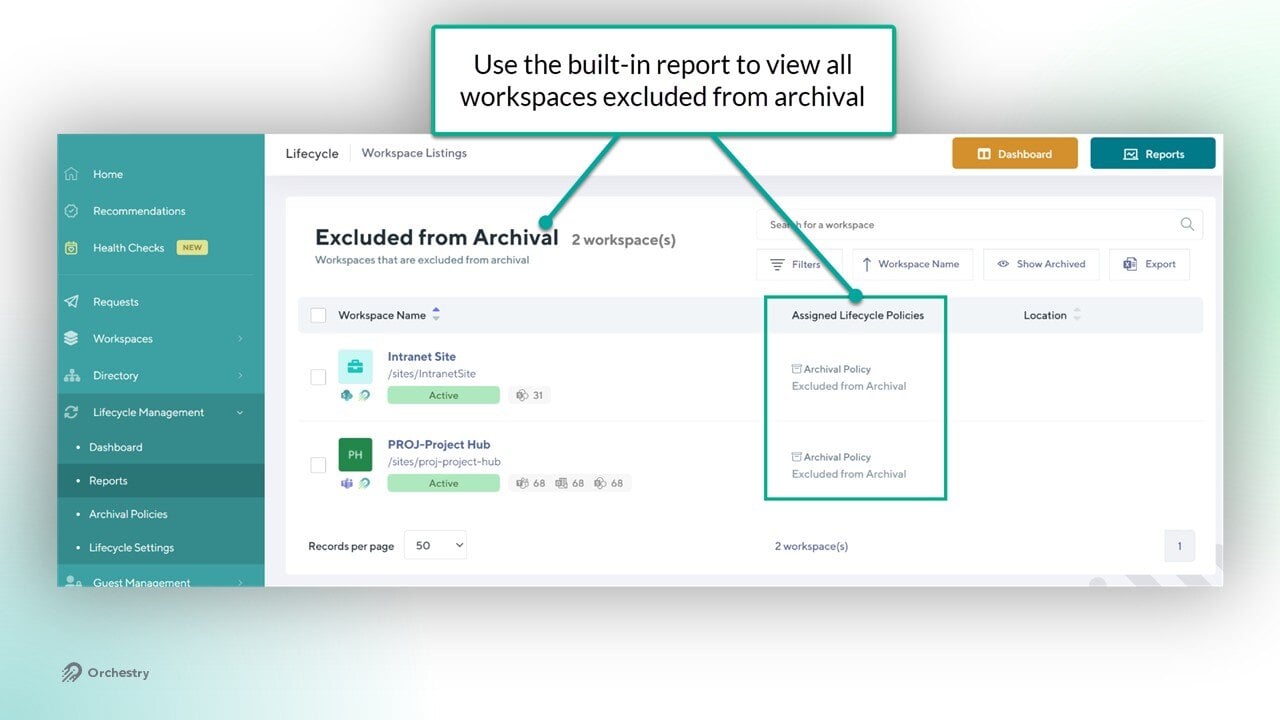Click the last 68 count badge for PROJ-Project Hub
The width and height of the screenshot is (1280, 720).
609,483
